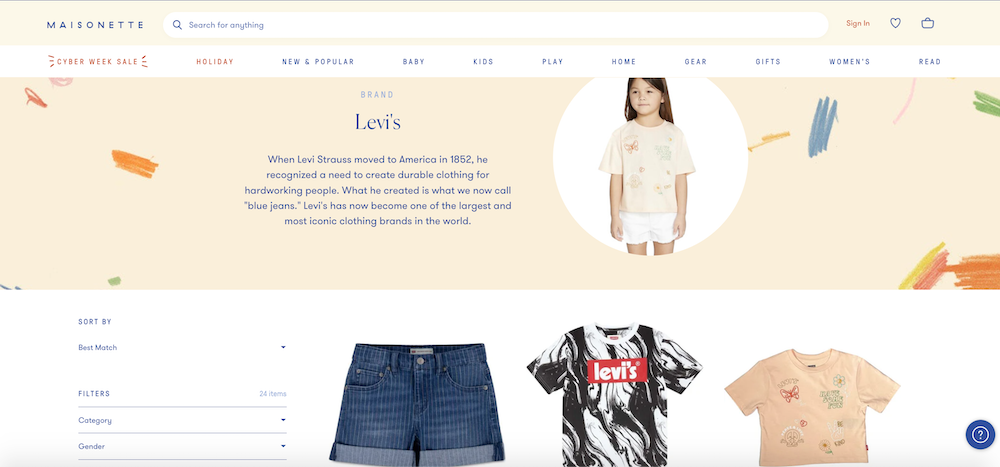Image resolution: width=1000 pixels, height=467 pixels.
Task: Click the blue help question-mark button
Action: [x=980, y=434]
